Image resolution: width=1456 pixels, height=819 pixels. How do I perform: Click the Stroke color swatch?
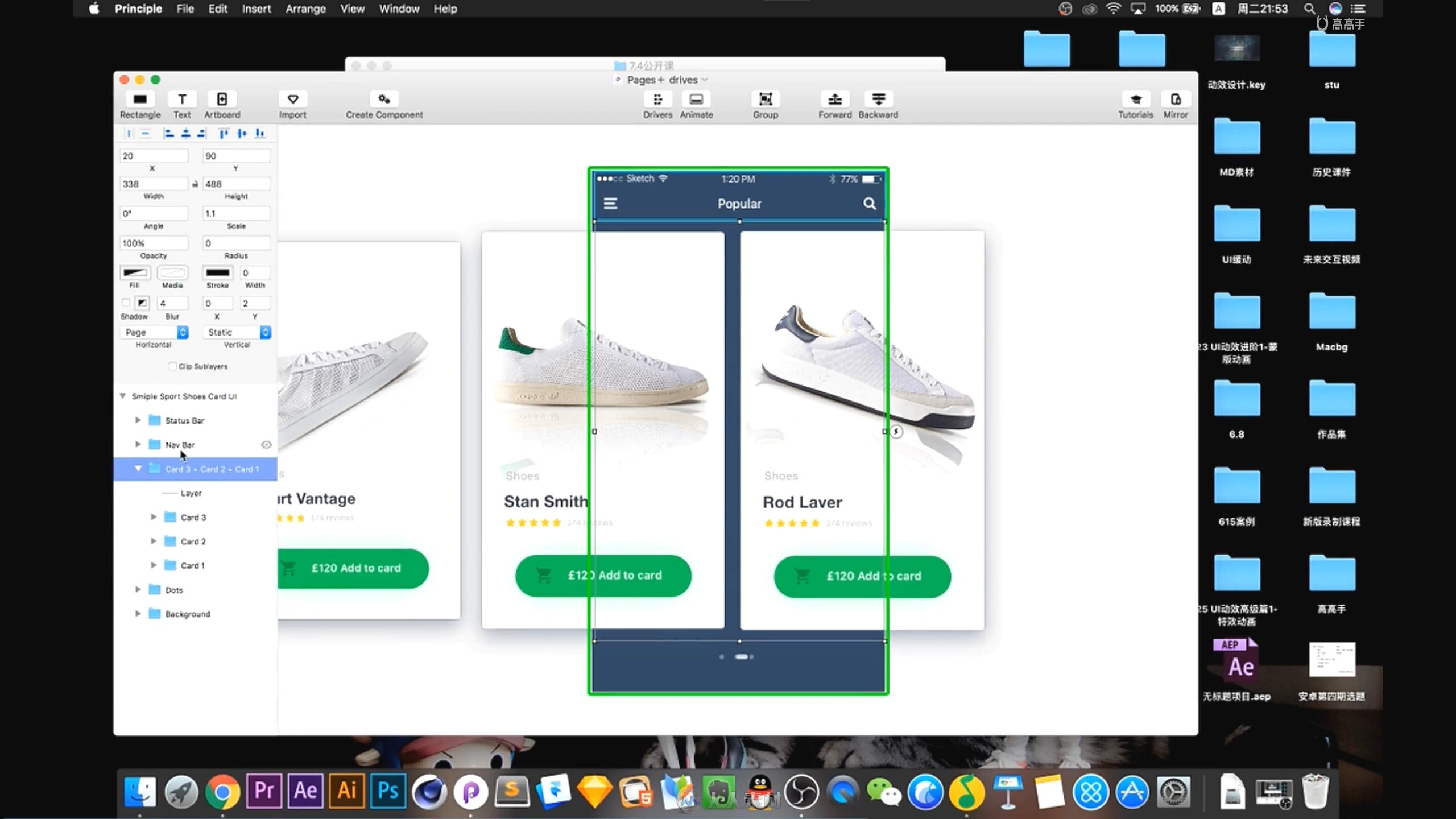[218, 272]
